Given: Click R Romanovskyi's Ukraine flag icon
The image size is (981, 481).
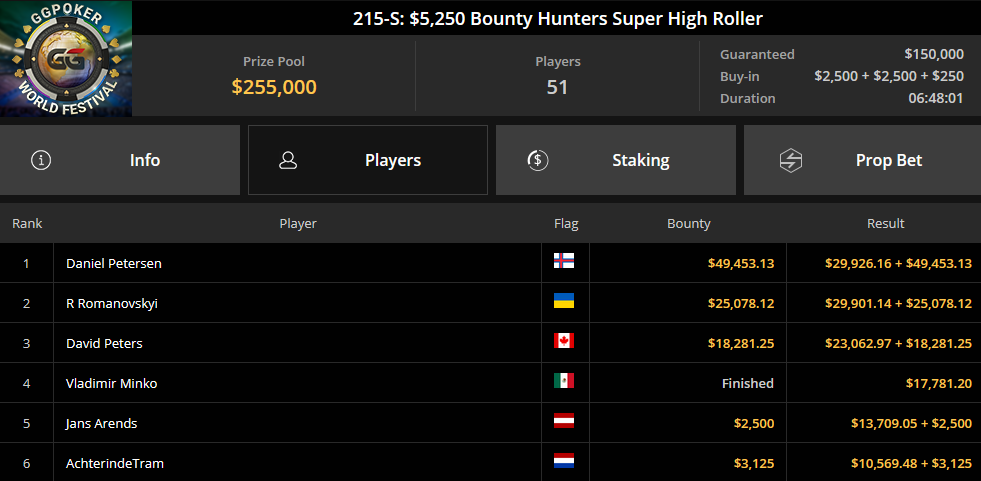Looking at the screenshot, I should (564, 301).
